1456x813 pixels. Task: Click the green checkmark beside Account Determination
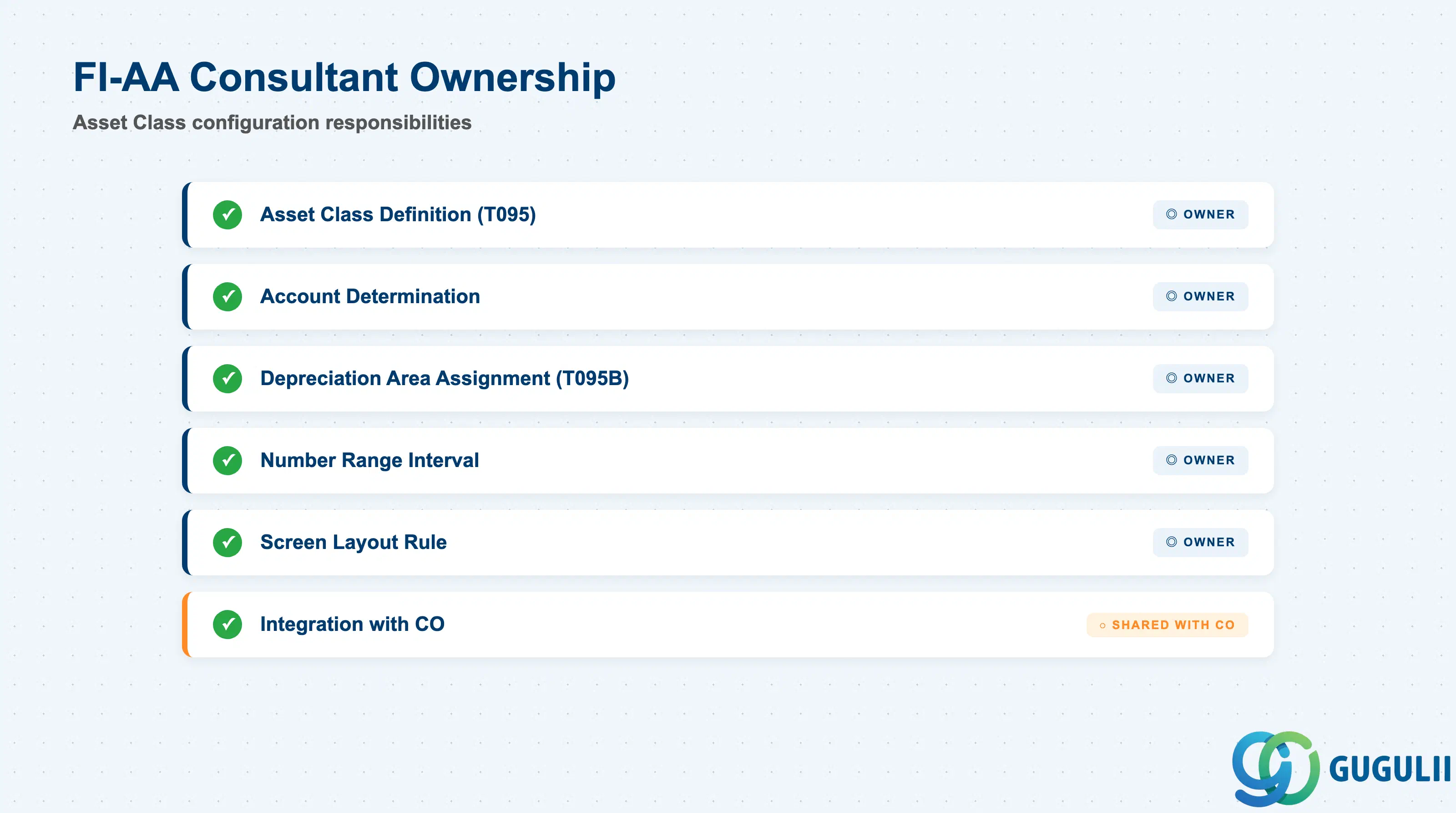point(227,297)
